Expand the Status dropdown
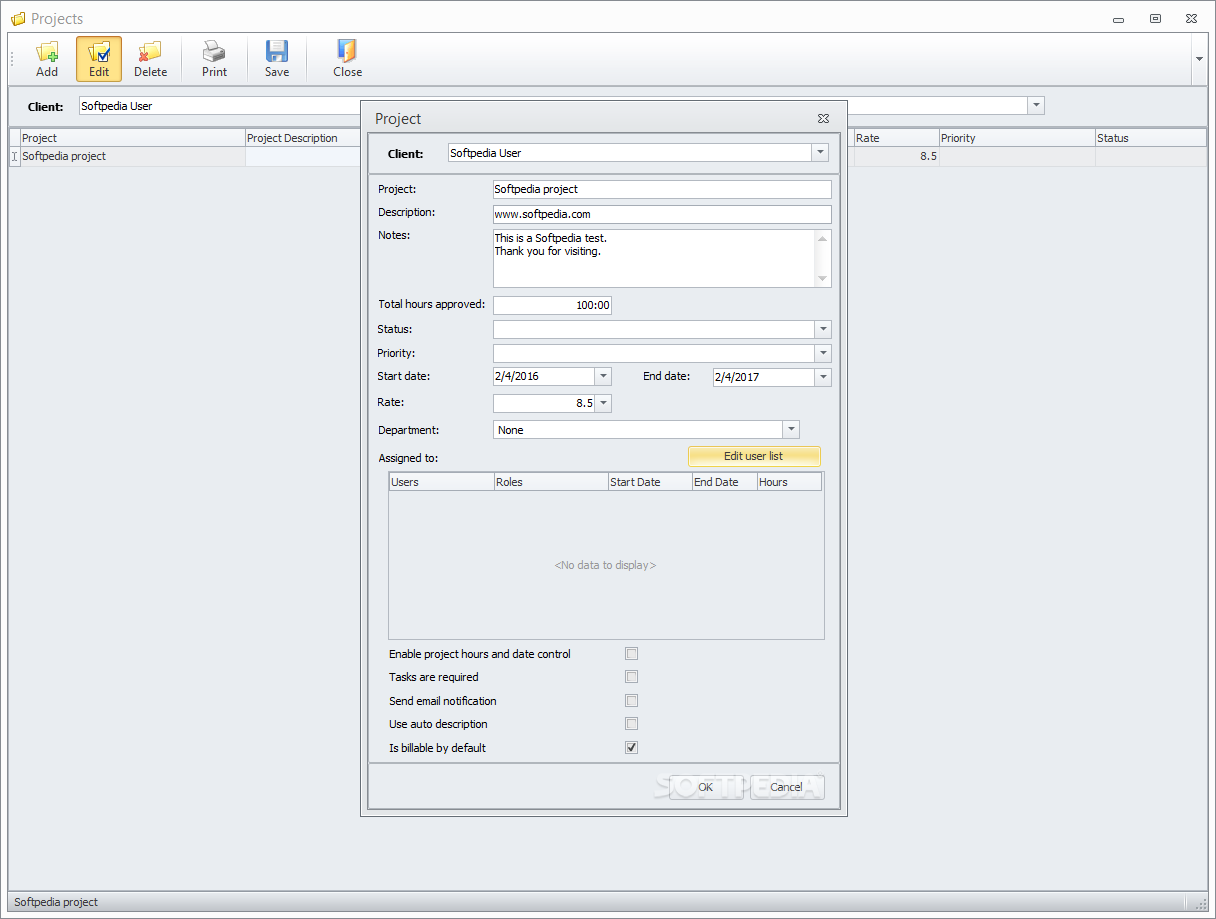 point(823,329)
